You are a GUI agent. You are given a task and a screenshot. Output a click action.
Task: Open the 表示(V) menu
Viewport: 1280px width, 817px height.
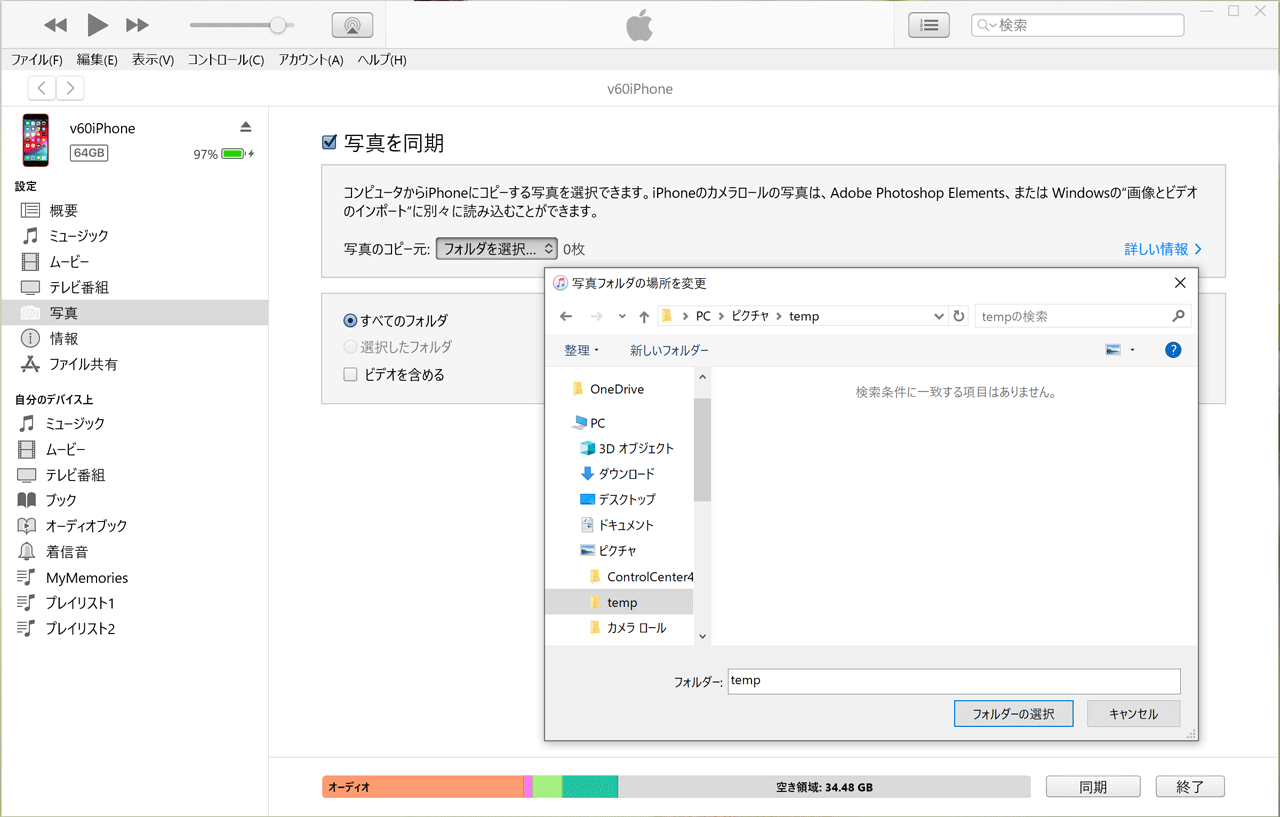pyautogui.click(x=153, y=60)
